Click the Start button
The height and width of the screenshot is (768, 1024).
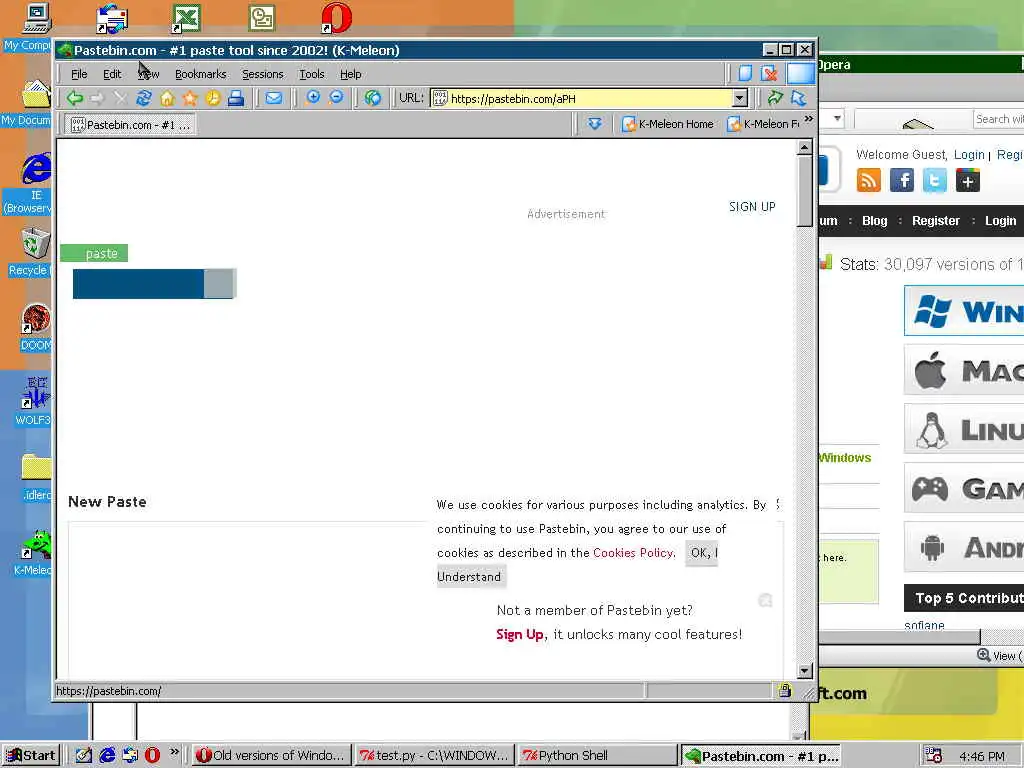[31, 756]
